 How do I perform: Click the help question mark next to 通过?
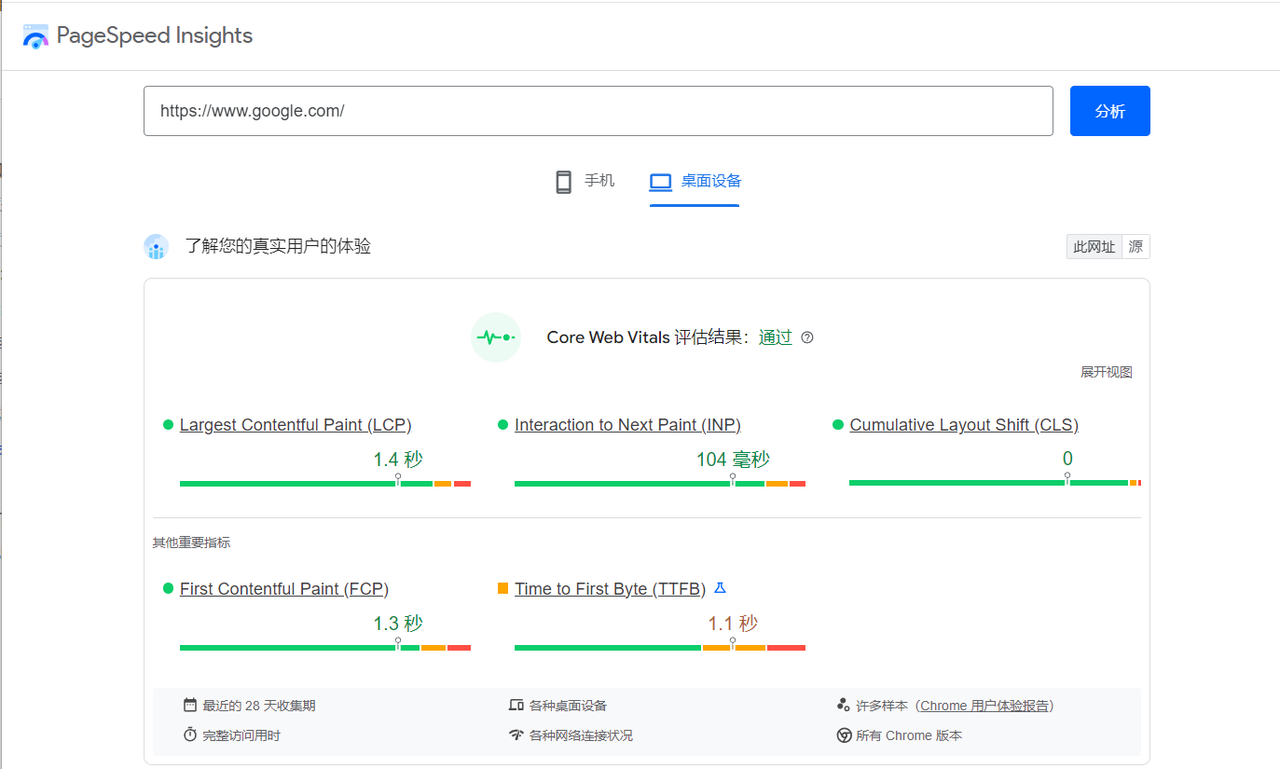[807, 338]
